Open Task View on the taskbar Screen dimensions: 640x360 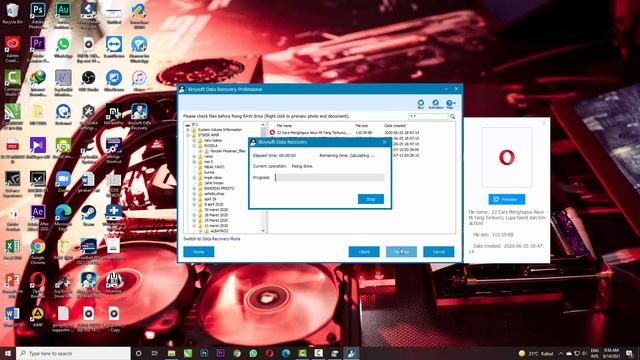click(x=155, y=353)
